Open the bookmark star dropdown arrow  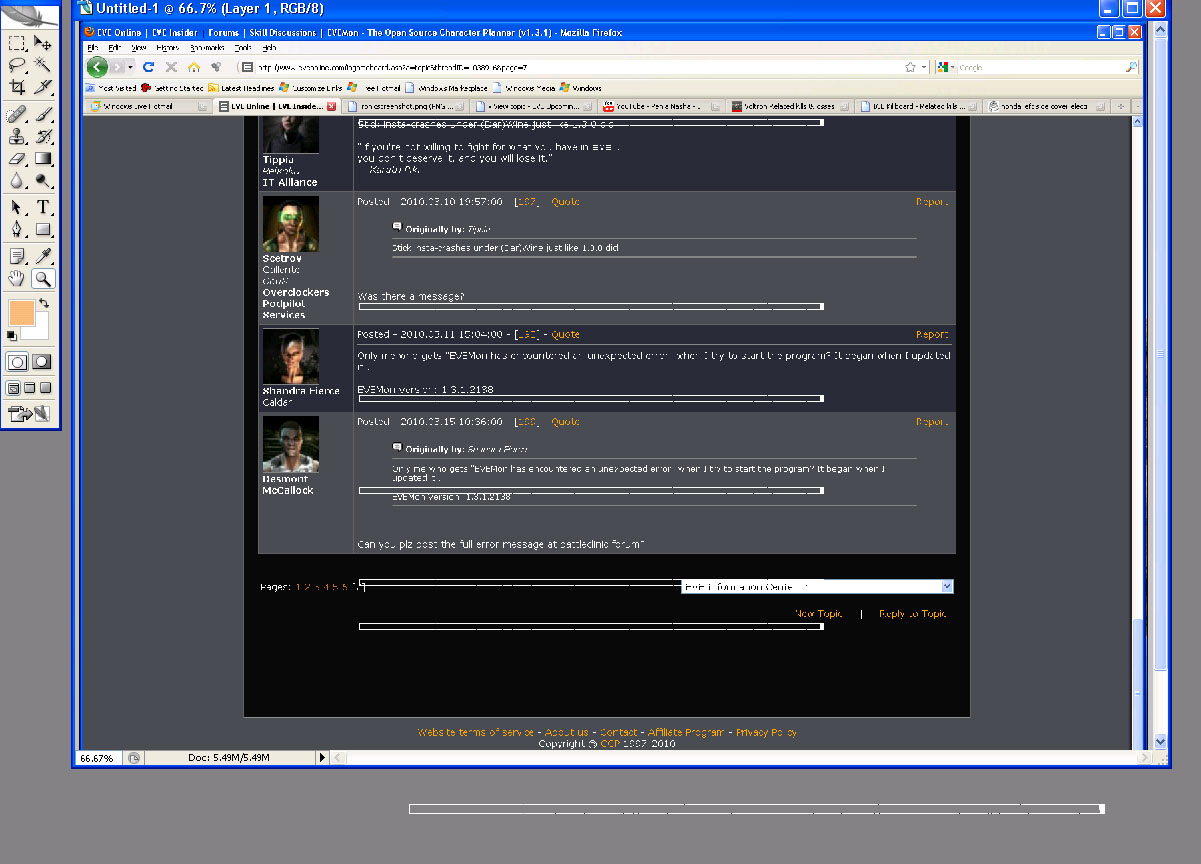(x=922, y=67)
